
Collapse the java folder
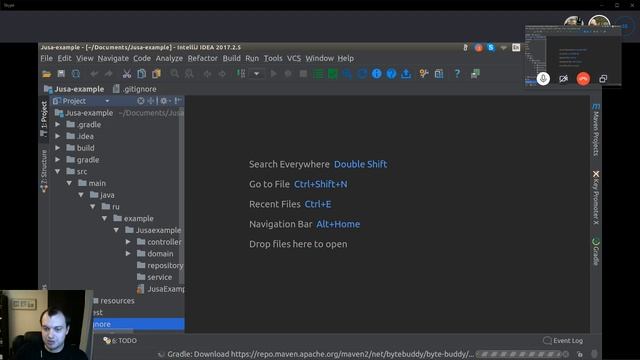tap(81, 195)
